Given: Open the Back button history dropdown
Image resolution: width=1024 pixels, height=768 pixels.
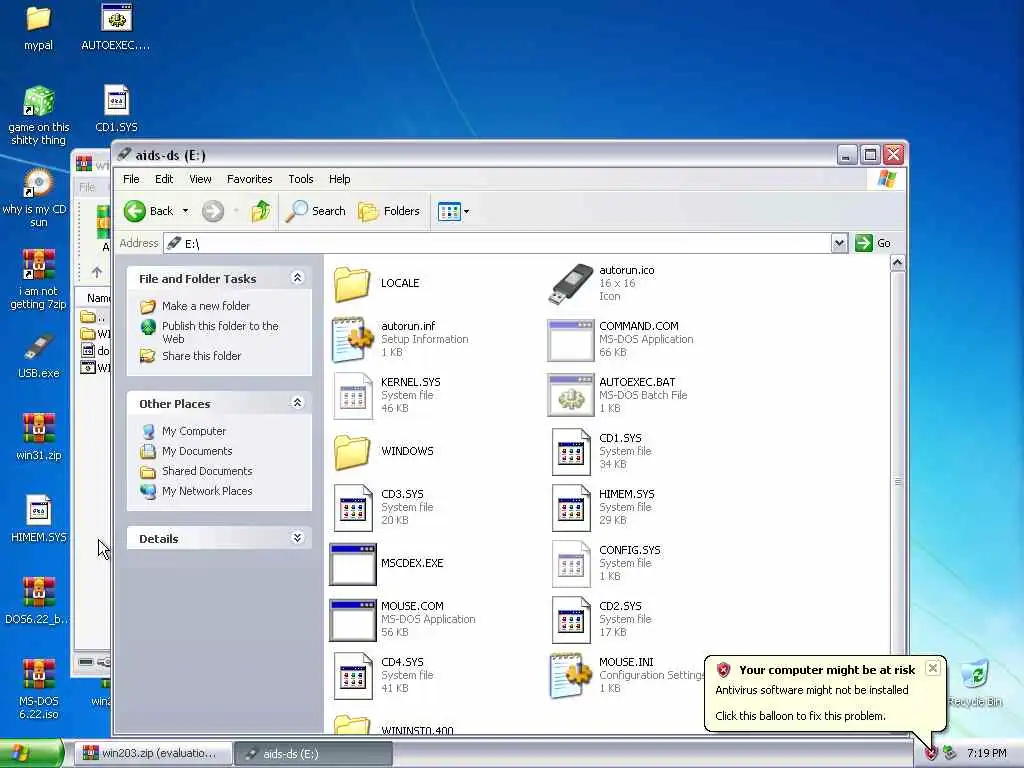Looking at the screenshot, I should tap(185, 211).
